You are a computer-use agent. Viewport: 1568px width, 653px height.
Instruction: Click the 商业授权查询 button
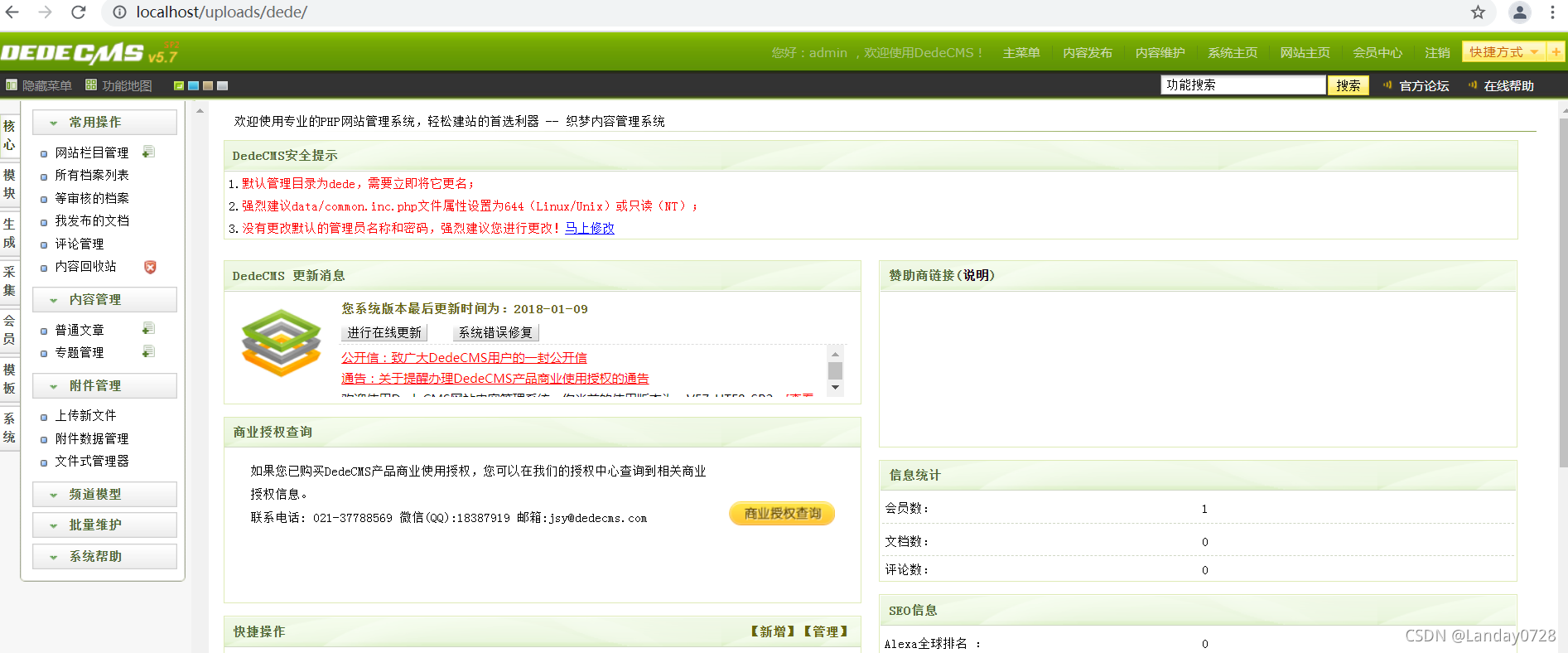coord(782,514)
